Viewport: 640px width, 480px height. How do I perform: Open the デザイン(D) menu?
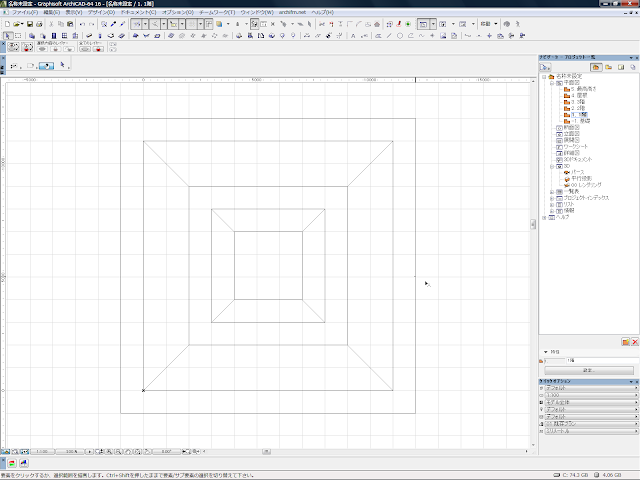[101, 12]
